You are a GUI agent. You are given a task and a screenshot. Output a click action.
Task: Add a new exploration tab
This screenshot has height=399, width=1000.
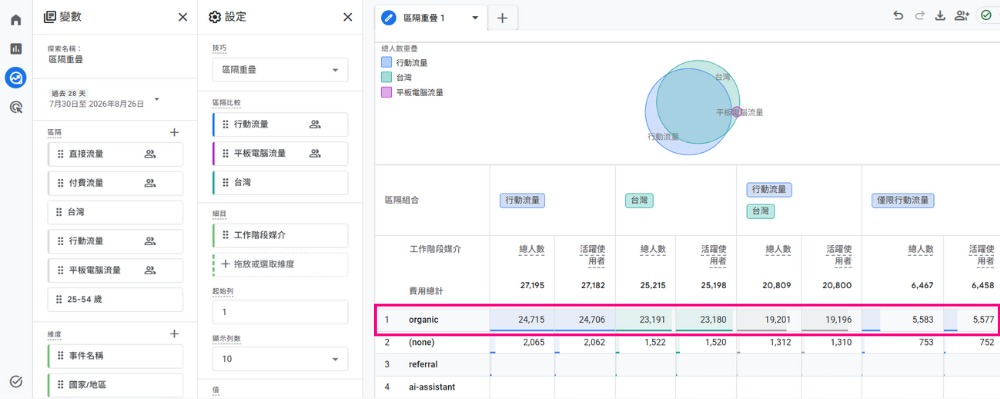tap(502, 18)
